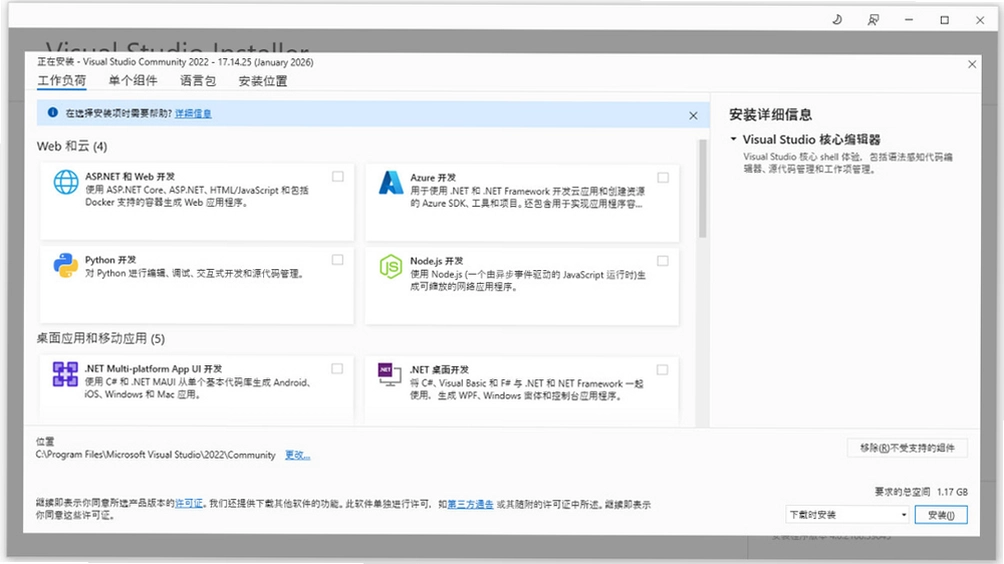
Task: Click the 桌面应用和移动应用 (5) heading
Action: tap(101, 339)
